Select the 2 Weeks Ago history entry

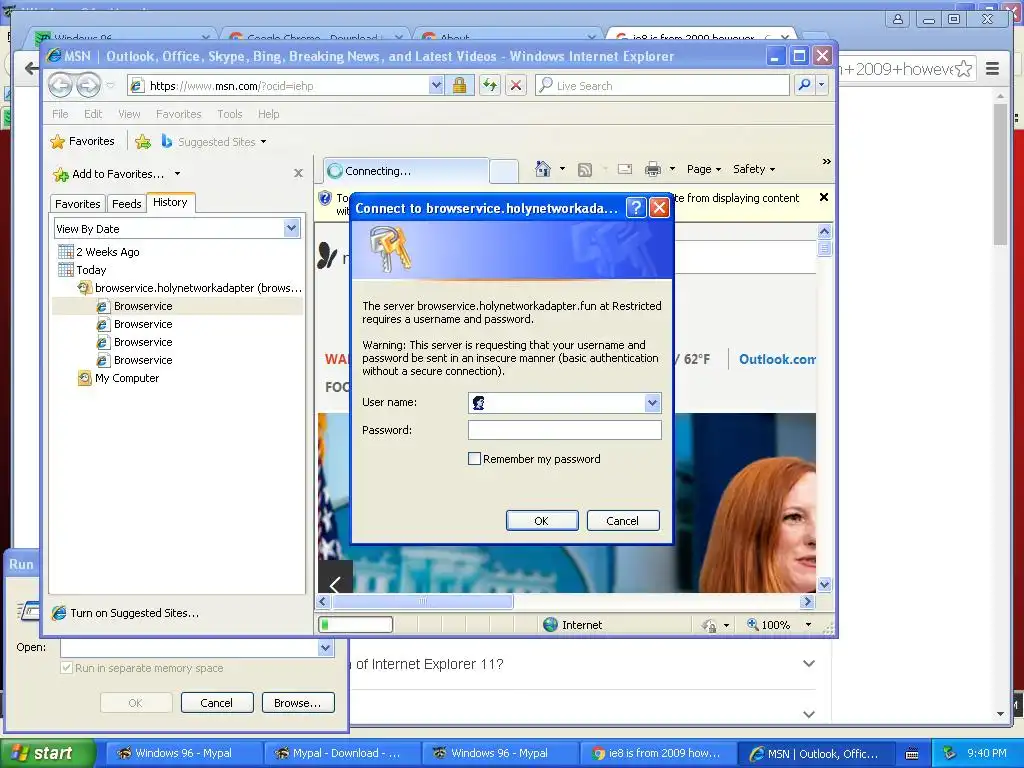tap(108, 252)
